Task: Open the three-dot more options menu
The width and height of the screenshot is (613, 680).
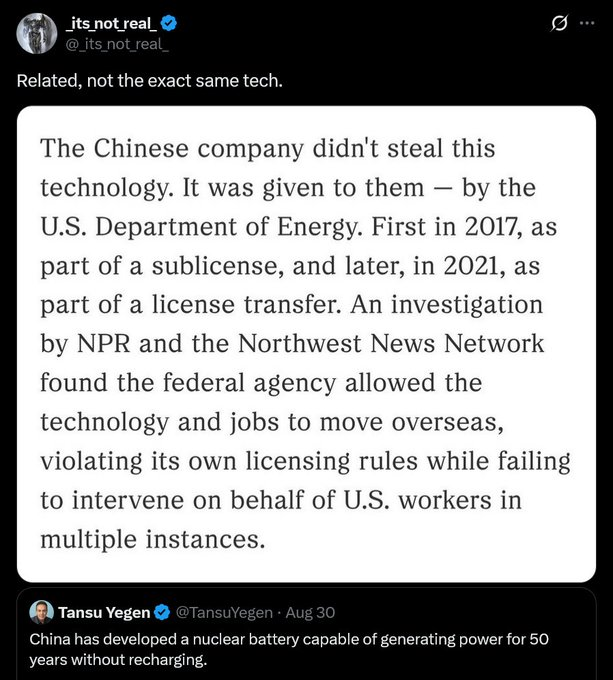Action: [586, 24]
